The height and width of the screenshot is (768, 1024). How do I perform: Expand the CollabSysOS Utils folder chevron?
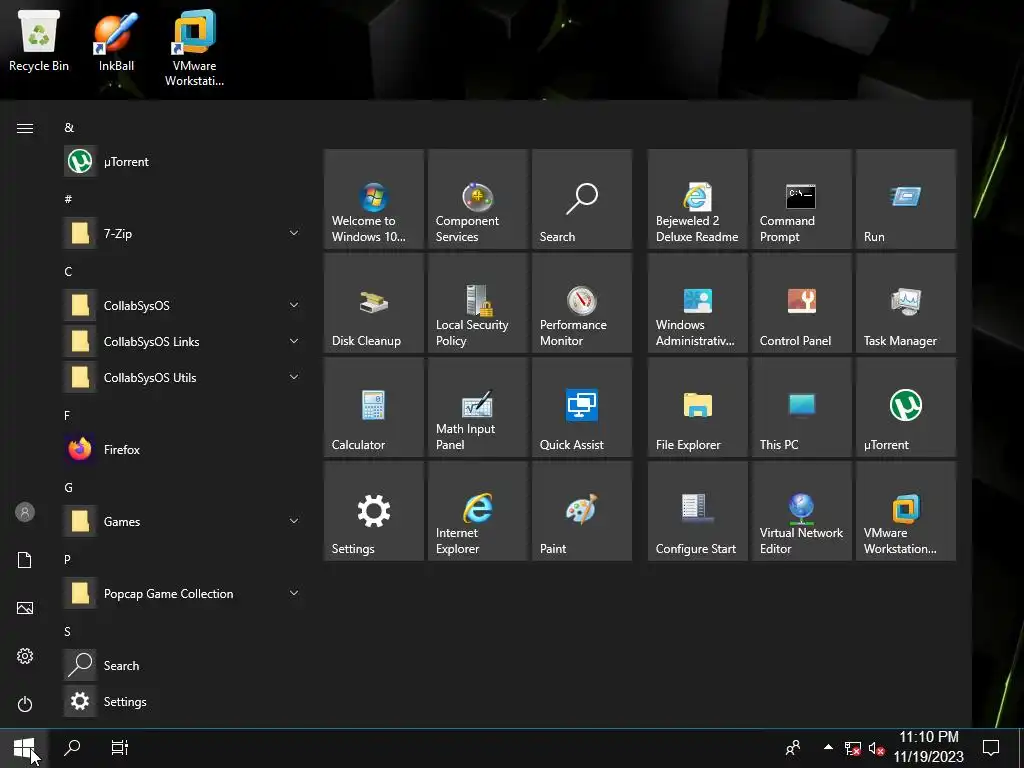[294, 377]
